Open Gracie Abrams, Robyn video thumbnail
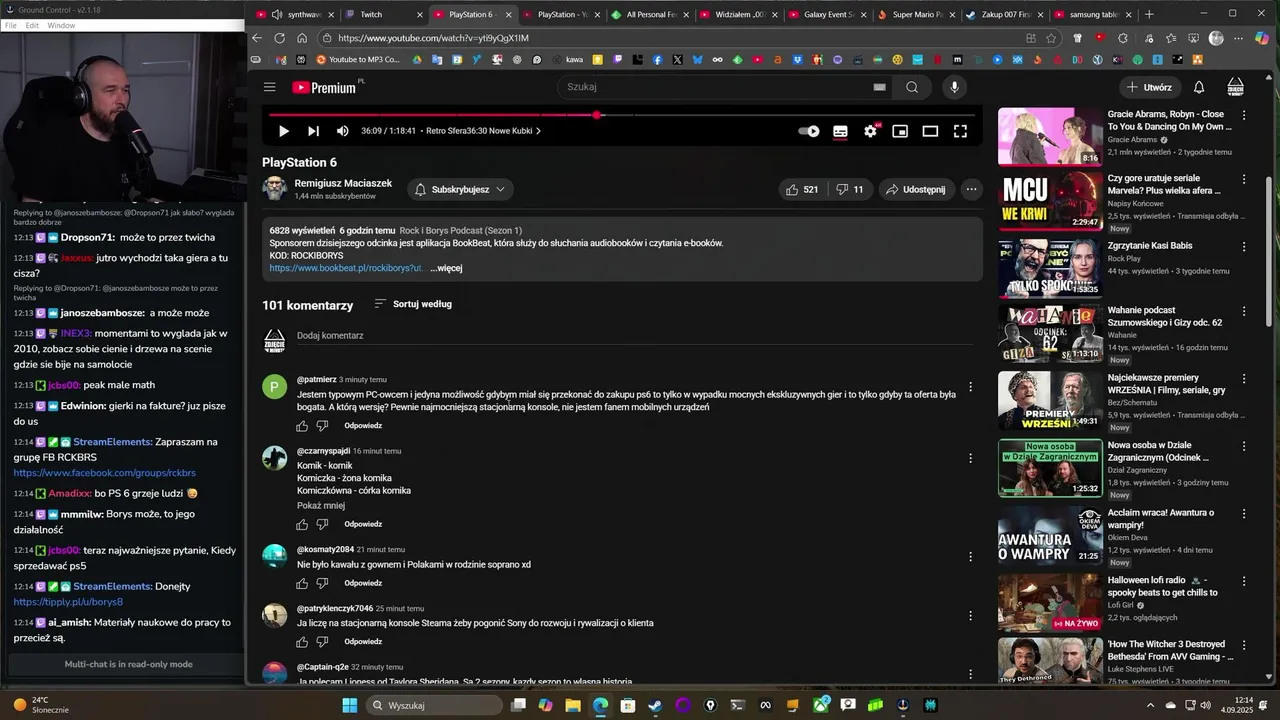Image resolution: width=1280 pixels, height=720 pixels. tap(1050, 136)
